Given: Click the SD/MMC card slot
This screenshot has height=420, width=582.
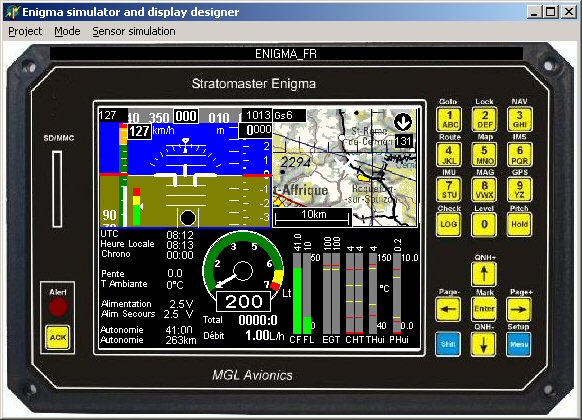Looking at the screenshot, I should (57, 188).
